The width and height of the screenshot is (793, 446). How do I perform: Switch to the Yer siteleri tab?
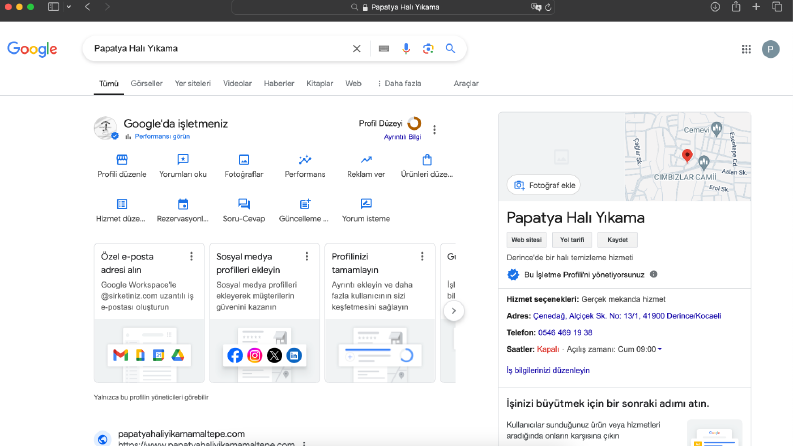point(193,83)
